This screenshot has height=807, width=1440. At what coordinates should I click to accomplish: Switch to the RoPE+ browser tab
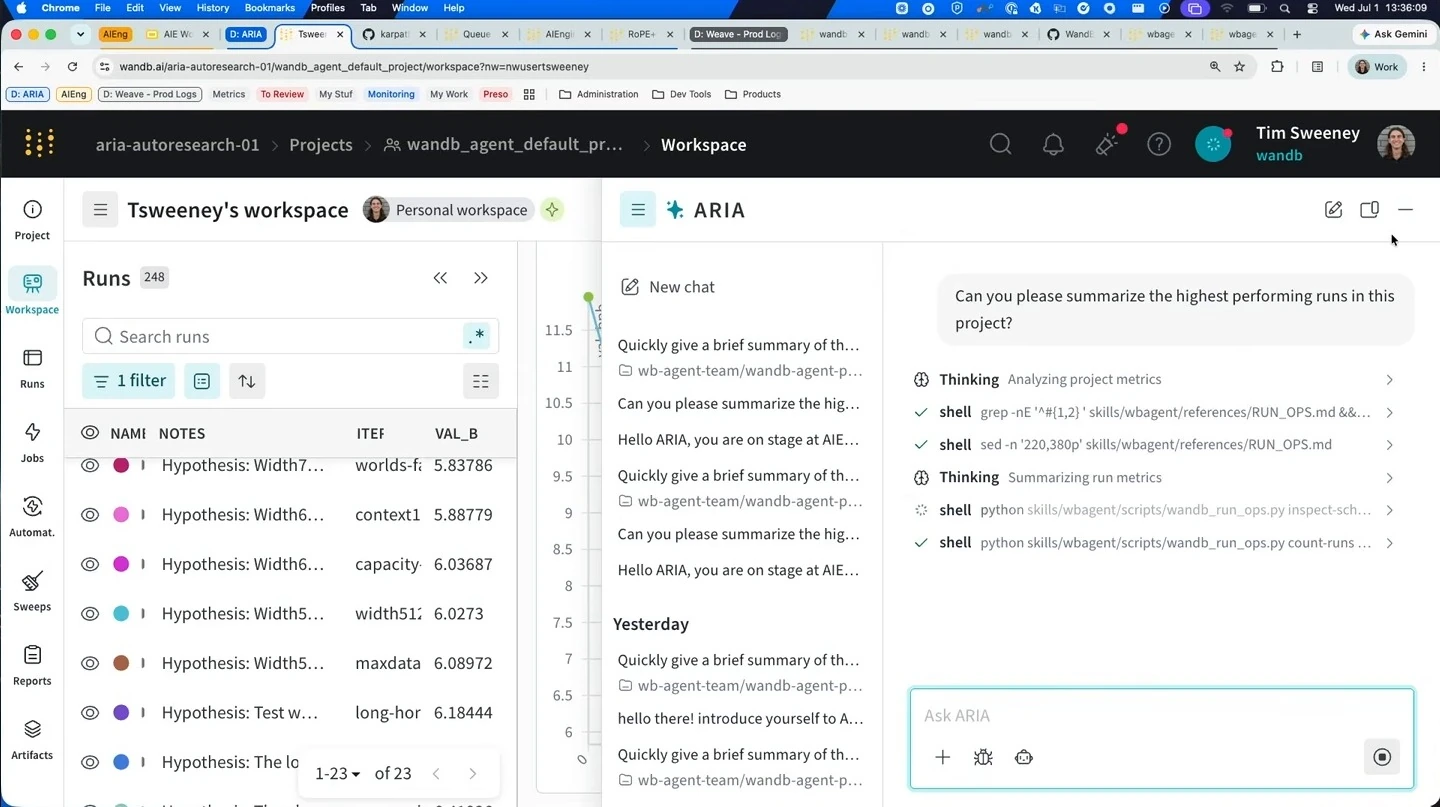click(641, 34)
